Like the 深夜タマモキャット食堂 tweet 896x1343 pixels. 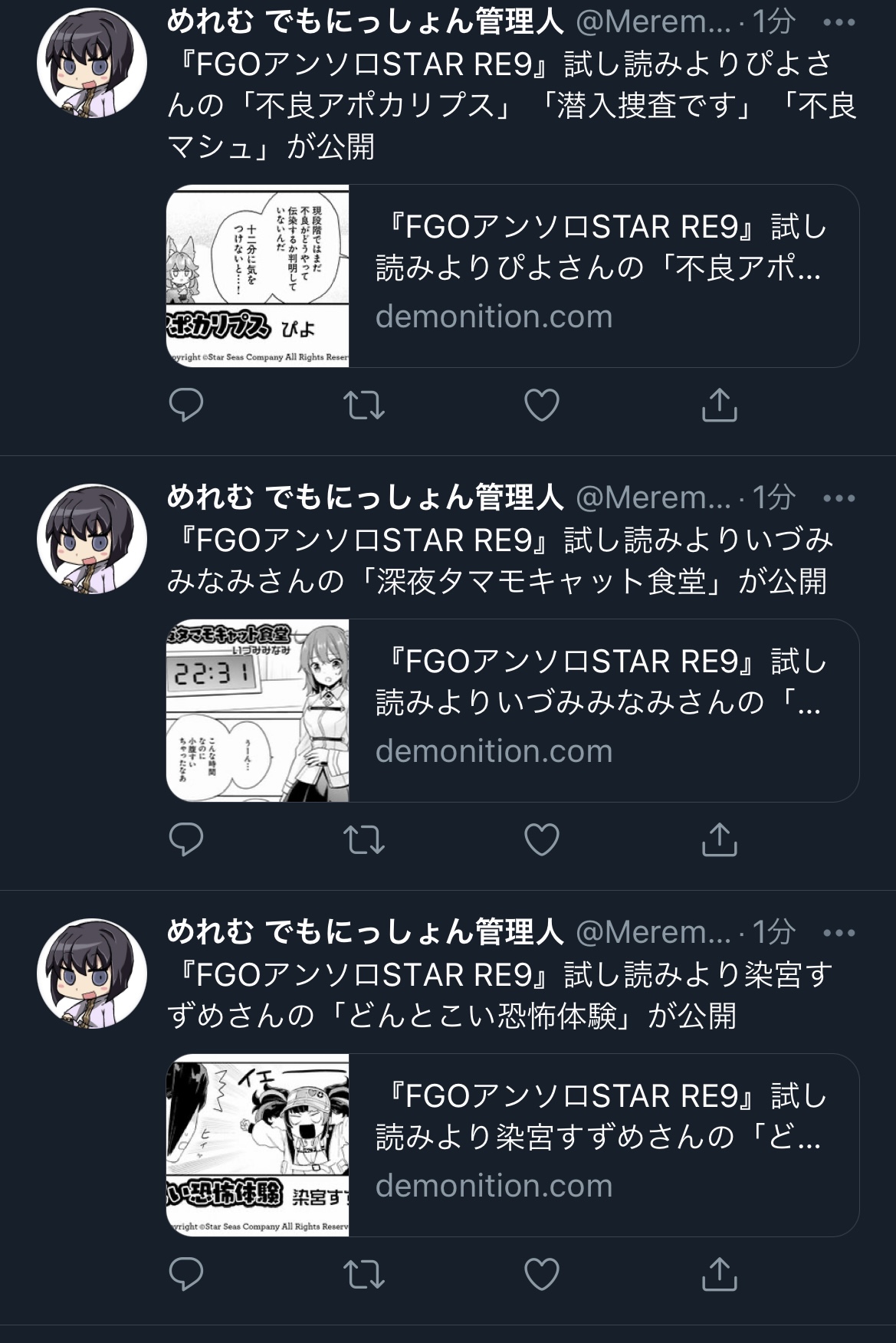[x=541, y=840]
